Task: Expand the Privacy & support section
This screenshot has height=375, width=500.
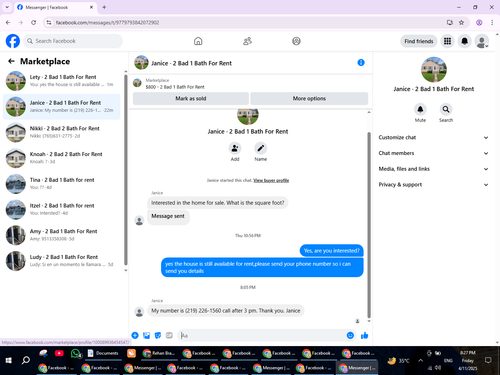Action: tap(433, 184)
